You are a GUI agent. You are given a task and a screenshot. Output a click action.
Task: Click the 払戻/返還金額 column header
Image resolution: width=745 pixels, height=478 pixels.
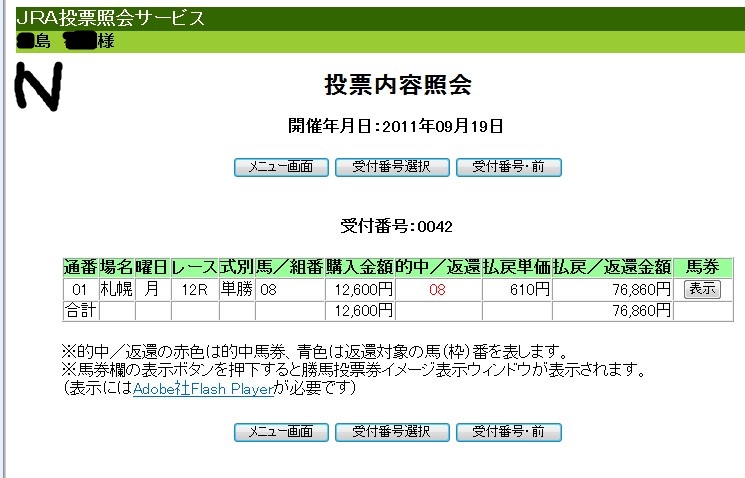coord(612,268)
